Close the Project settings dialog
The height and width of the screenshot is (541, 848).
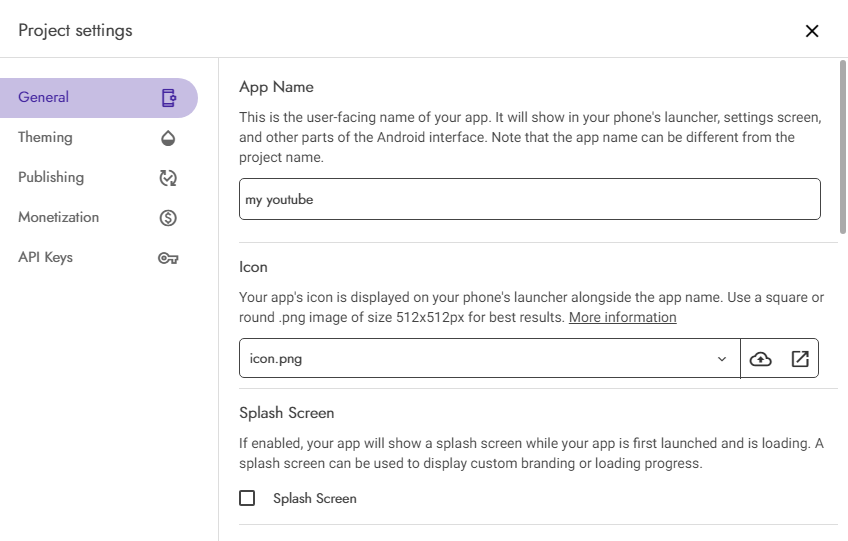point(812,31)
